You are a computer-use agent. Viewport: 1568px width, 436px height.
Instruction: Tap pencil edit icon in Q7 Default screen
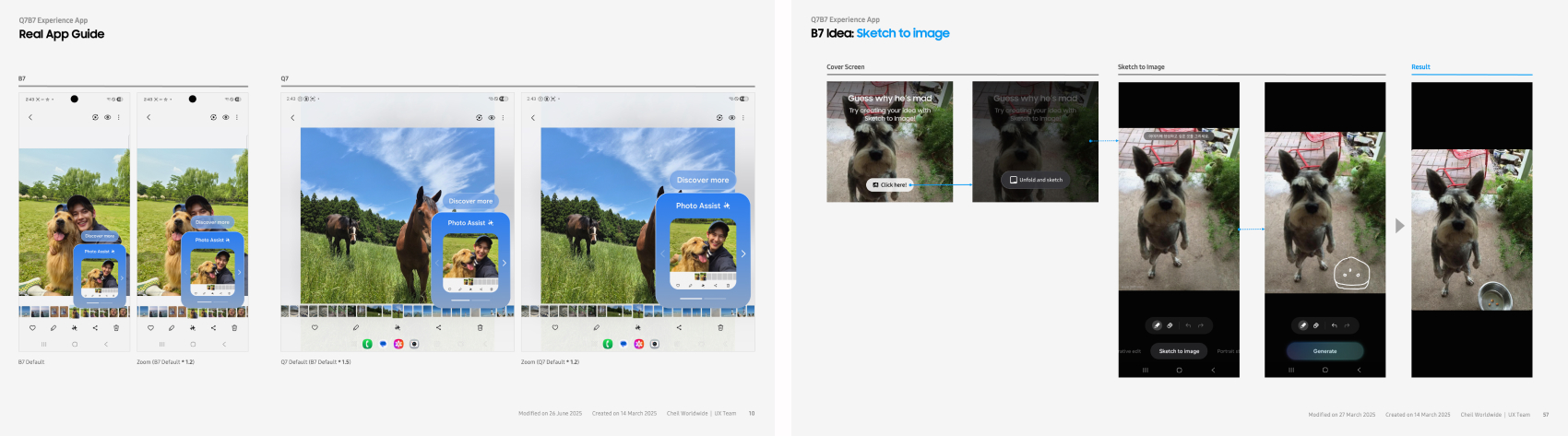click(356, 327)
